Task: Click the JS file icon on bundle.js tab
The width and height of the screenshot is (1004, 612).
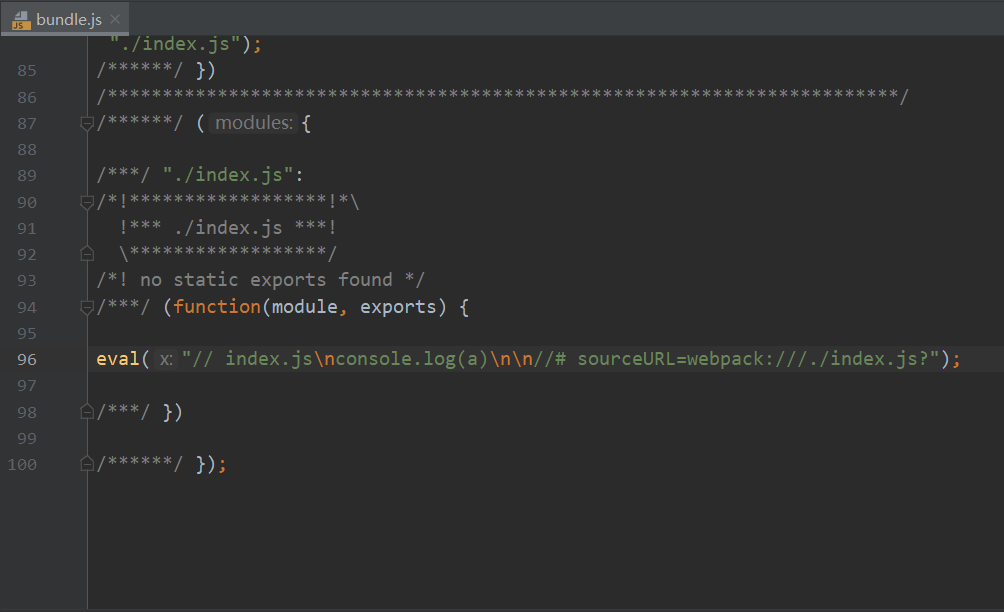Action: 21,20
